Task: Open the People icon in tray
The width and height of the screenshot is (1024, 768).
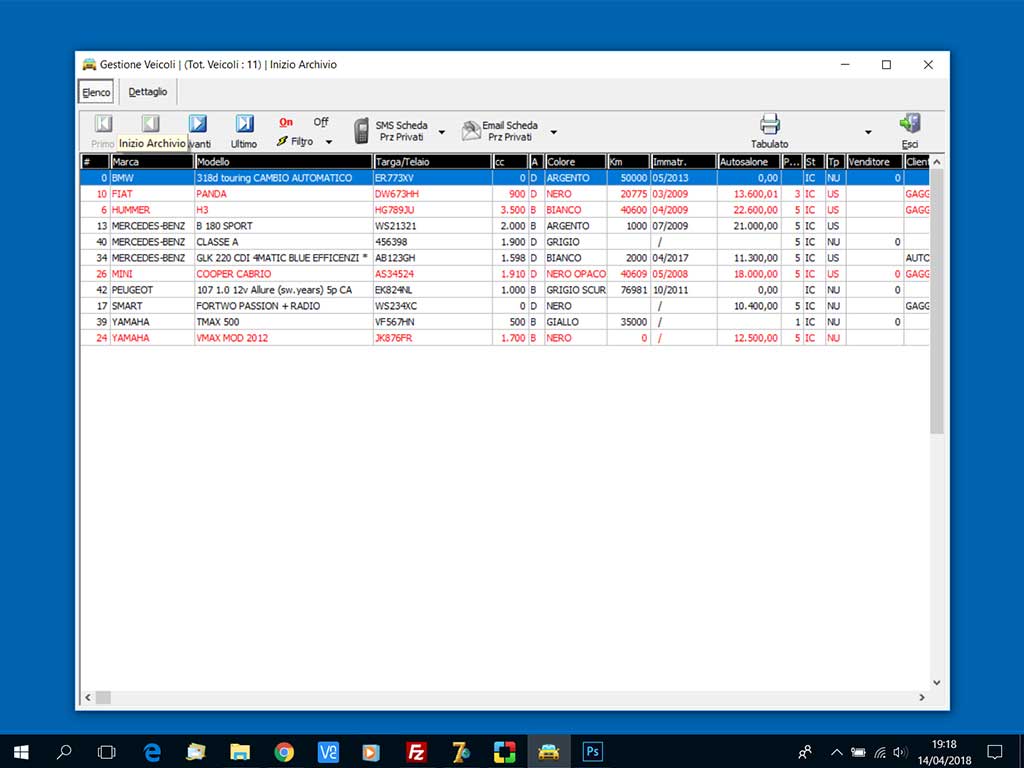Action: tap(805, 752)
